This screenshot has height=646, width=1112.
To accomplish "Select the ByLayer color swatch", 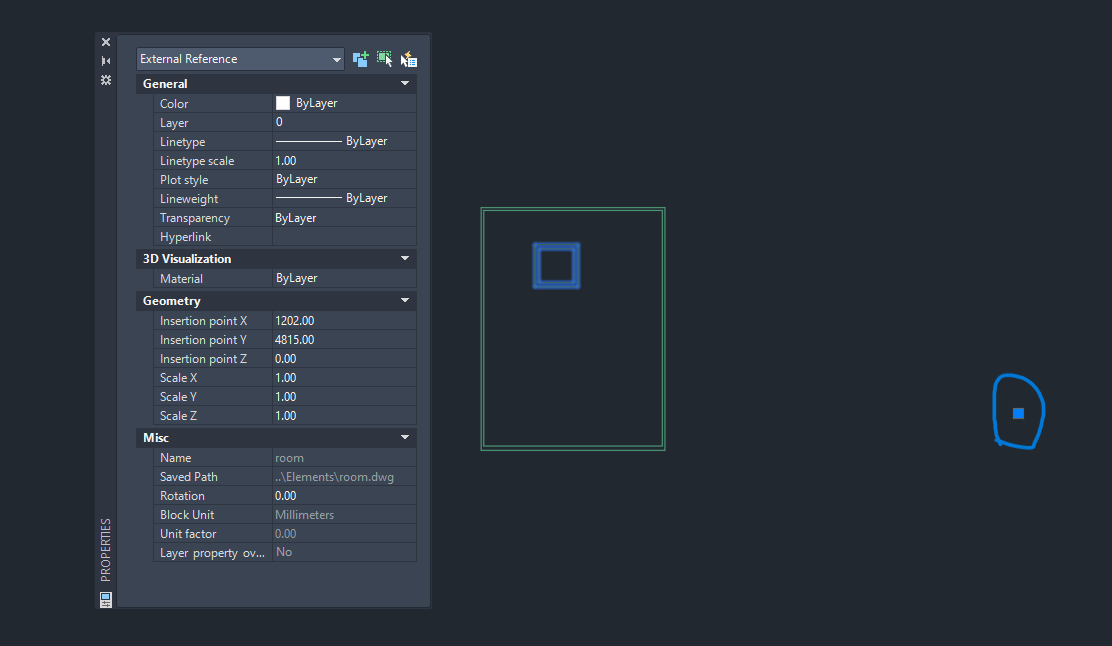I will pyautogui.click(x=281, y=102).
